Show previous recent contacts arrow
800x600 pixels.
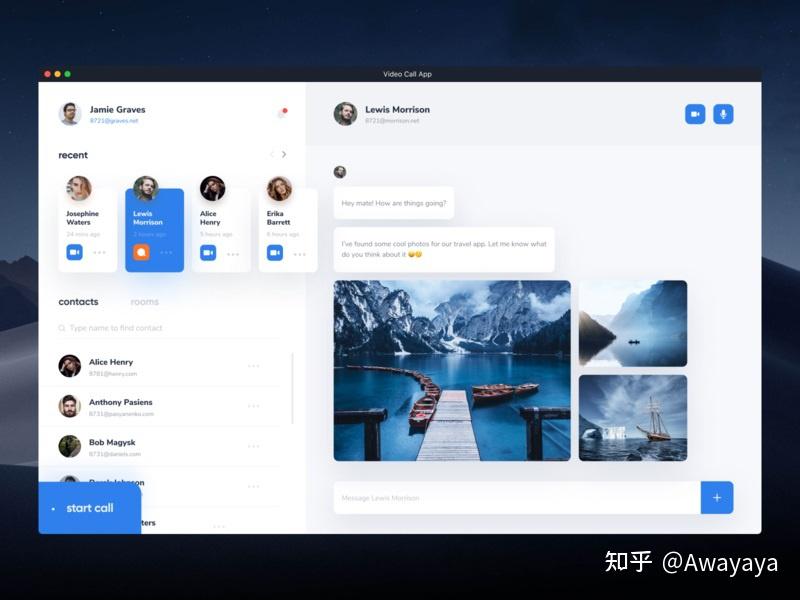click(271, 155)
